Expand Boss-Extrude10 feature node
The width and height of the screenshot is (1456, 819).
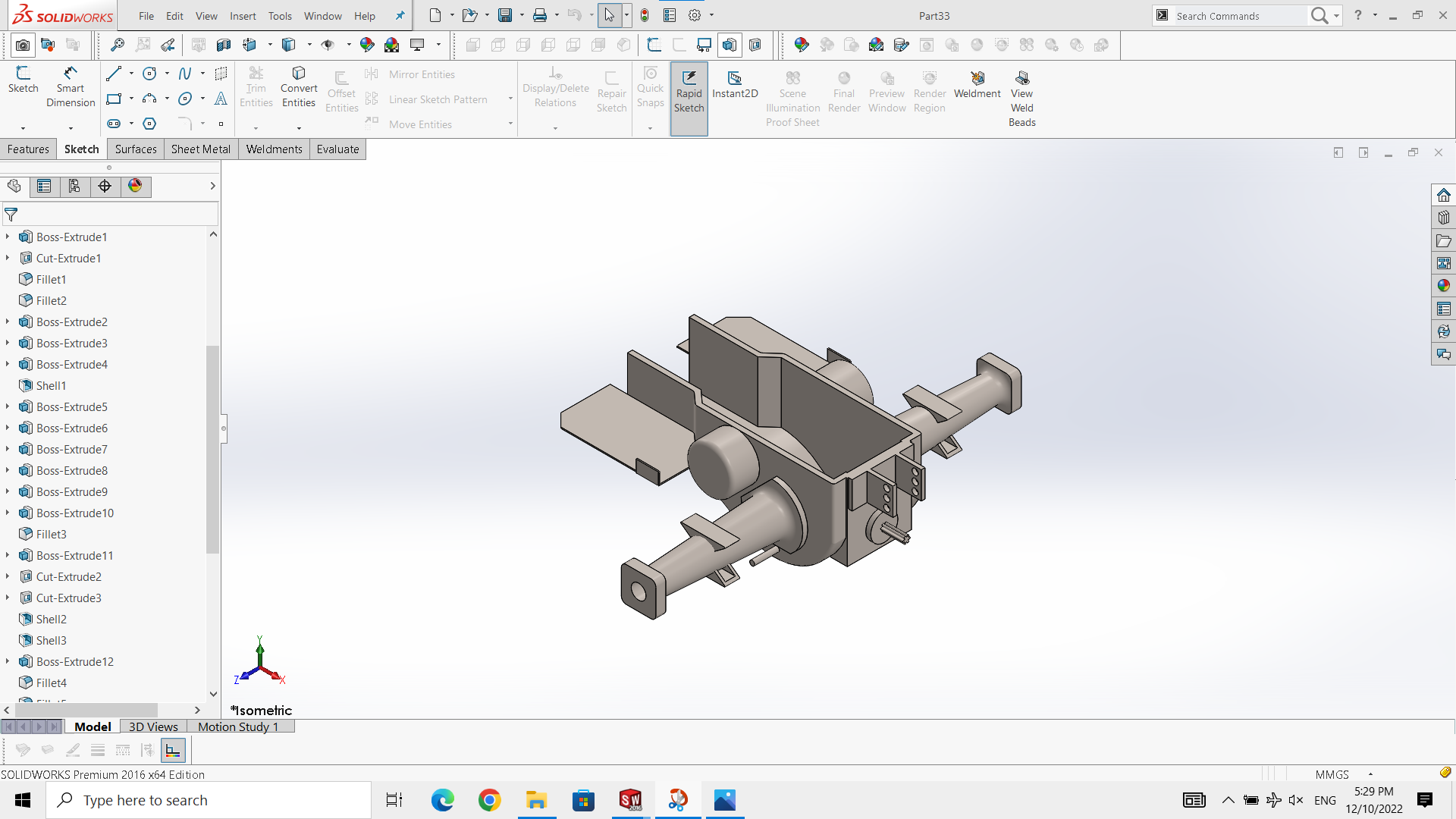tap(8, 513)
